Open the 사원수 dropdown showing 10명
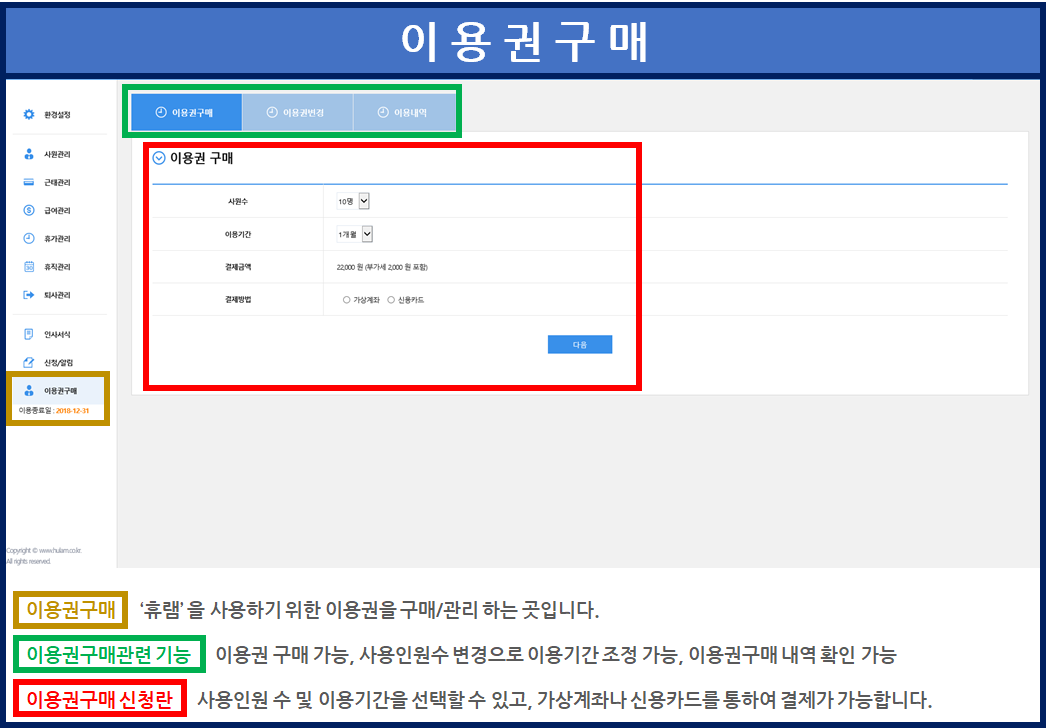Image resolution: width=1046 pixels, height=728 pixels. [x=354, y=201]
